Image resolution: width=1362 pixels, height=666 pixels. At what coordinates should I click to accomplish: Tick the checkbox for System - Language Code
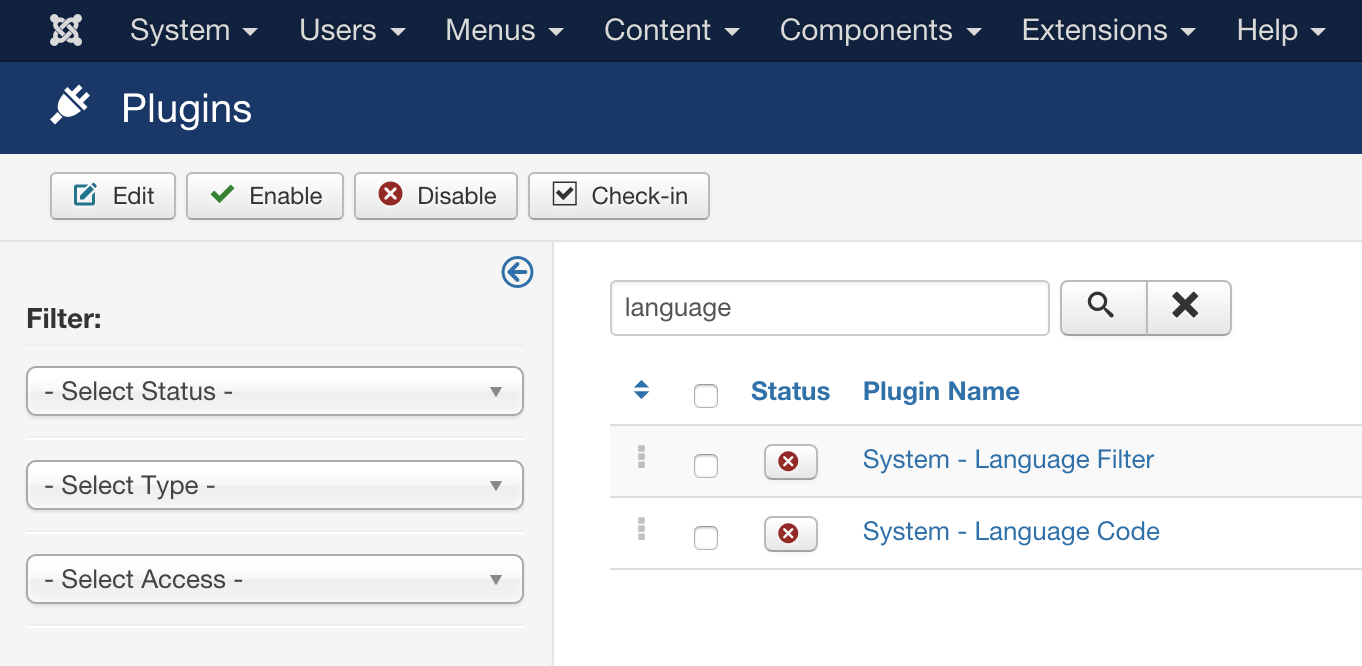tap(706, 538)
